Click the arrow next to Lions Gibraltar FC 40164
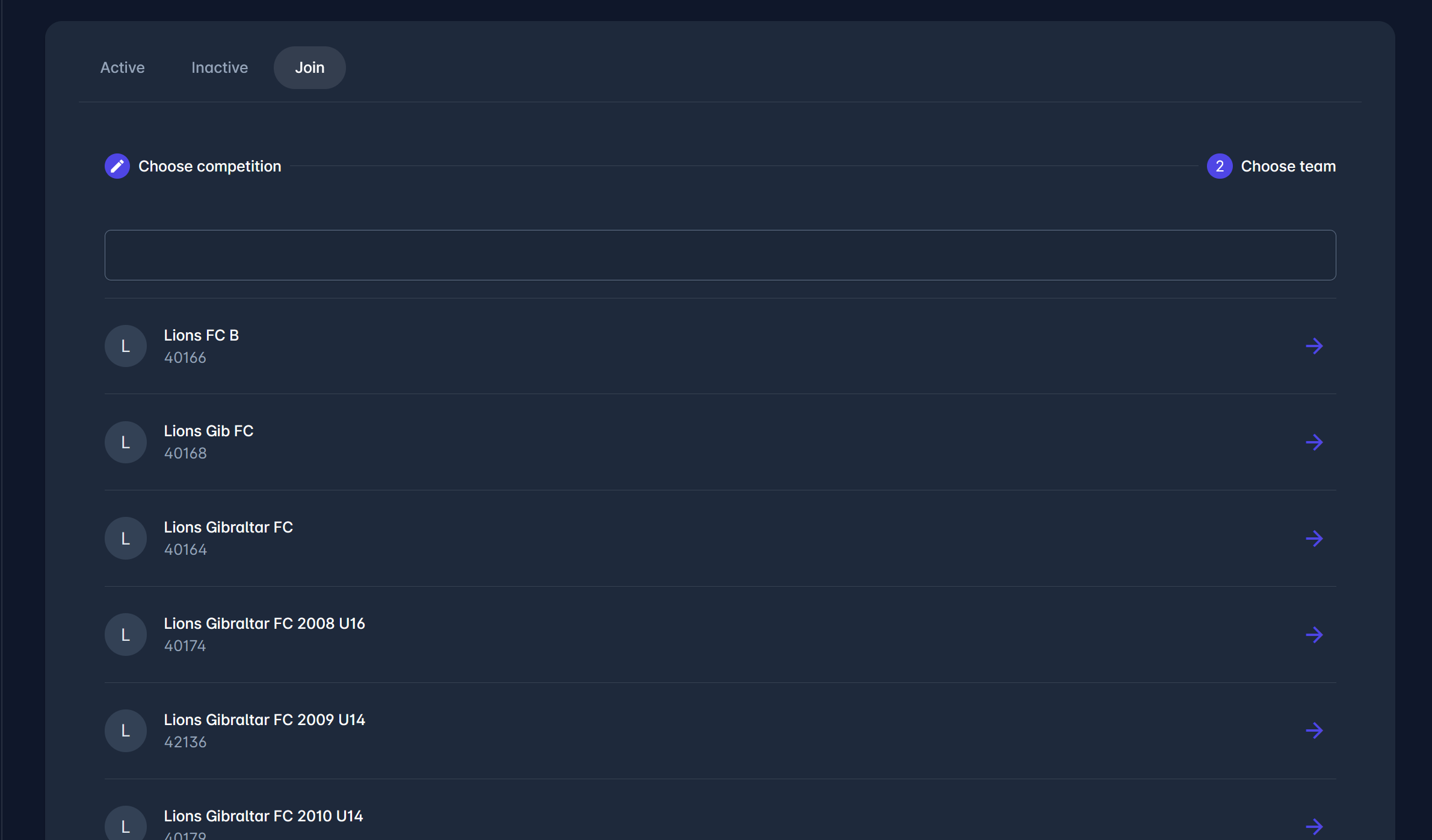The height and width of the screenshot is (840, 1432). pos(1314,539)
